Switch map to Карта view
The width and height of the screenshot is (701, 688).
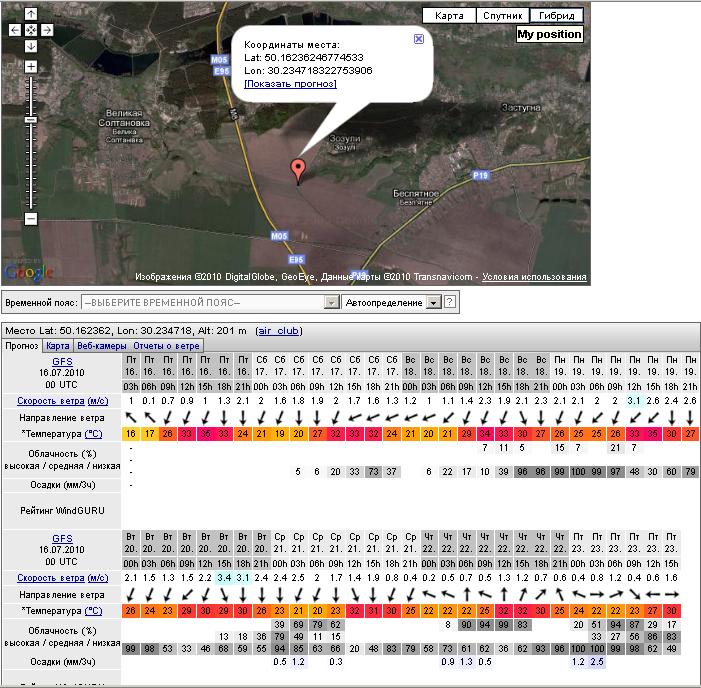pyautogui.click(x=449, y=16)
